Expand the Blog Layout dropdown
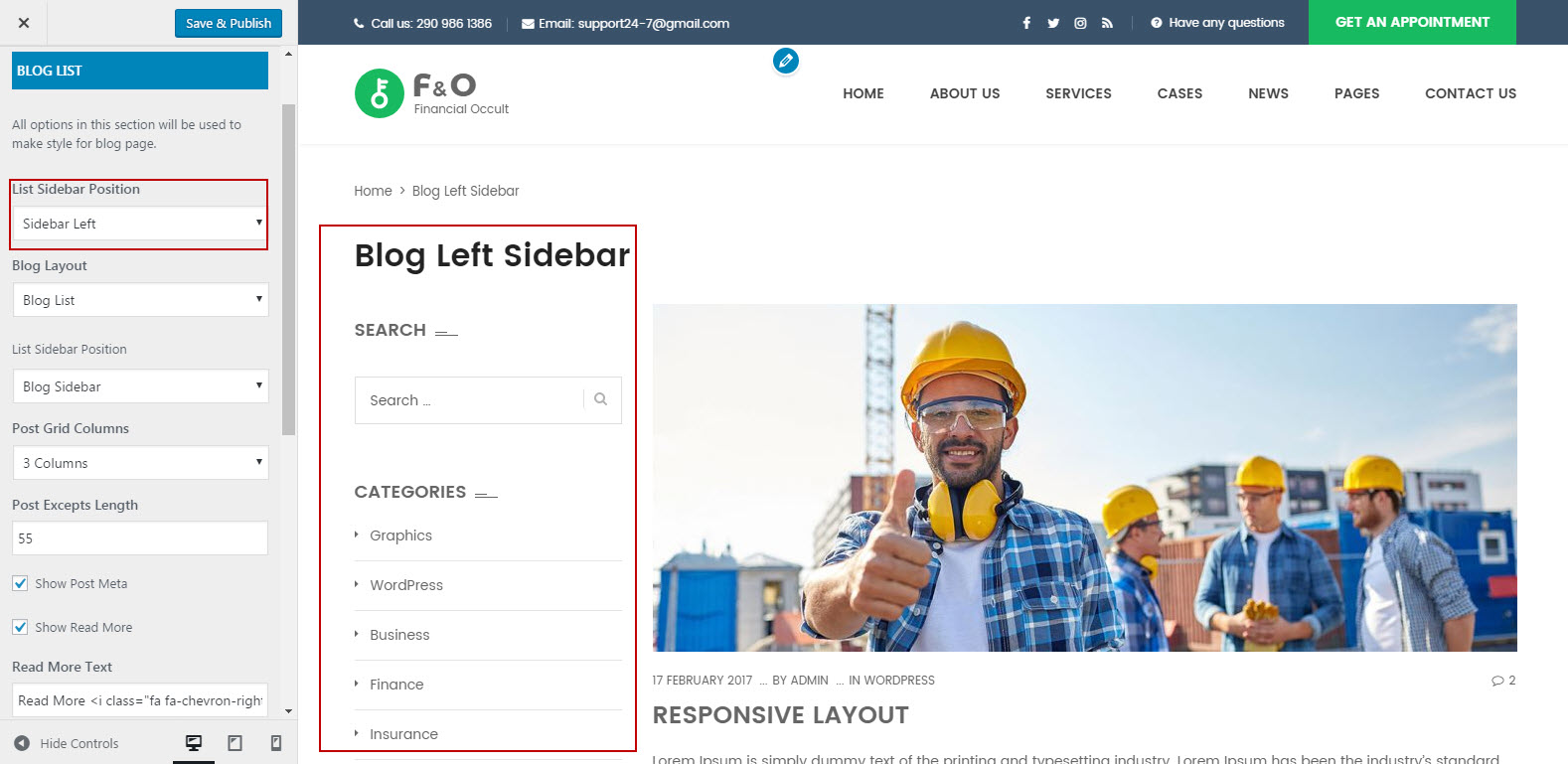Image resolution: width=1568 pixels, height=764 pixels. tap(140, 300)
